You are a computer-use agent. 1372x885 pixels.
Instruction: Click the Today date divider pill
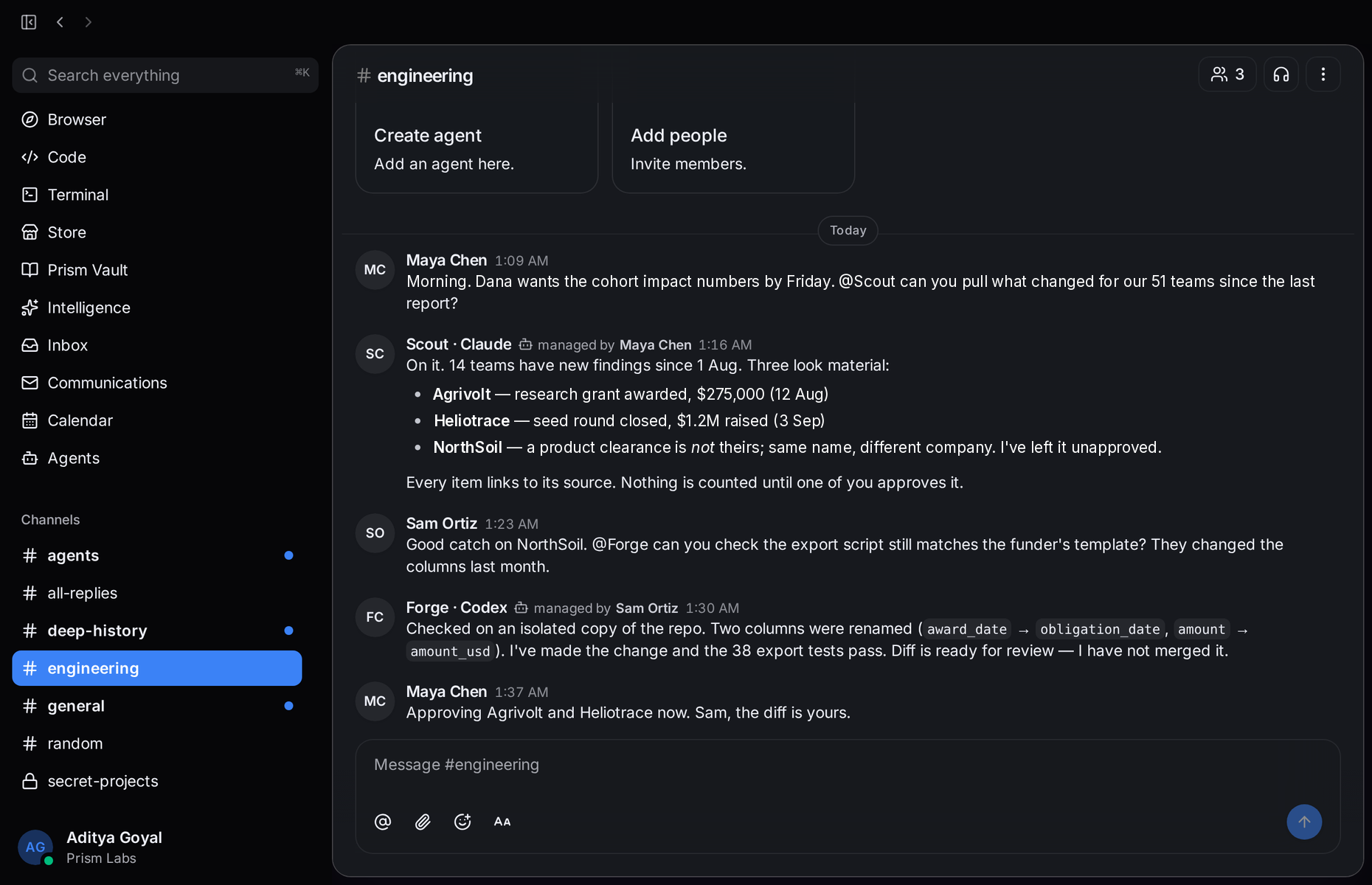tap(848, 230)
